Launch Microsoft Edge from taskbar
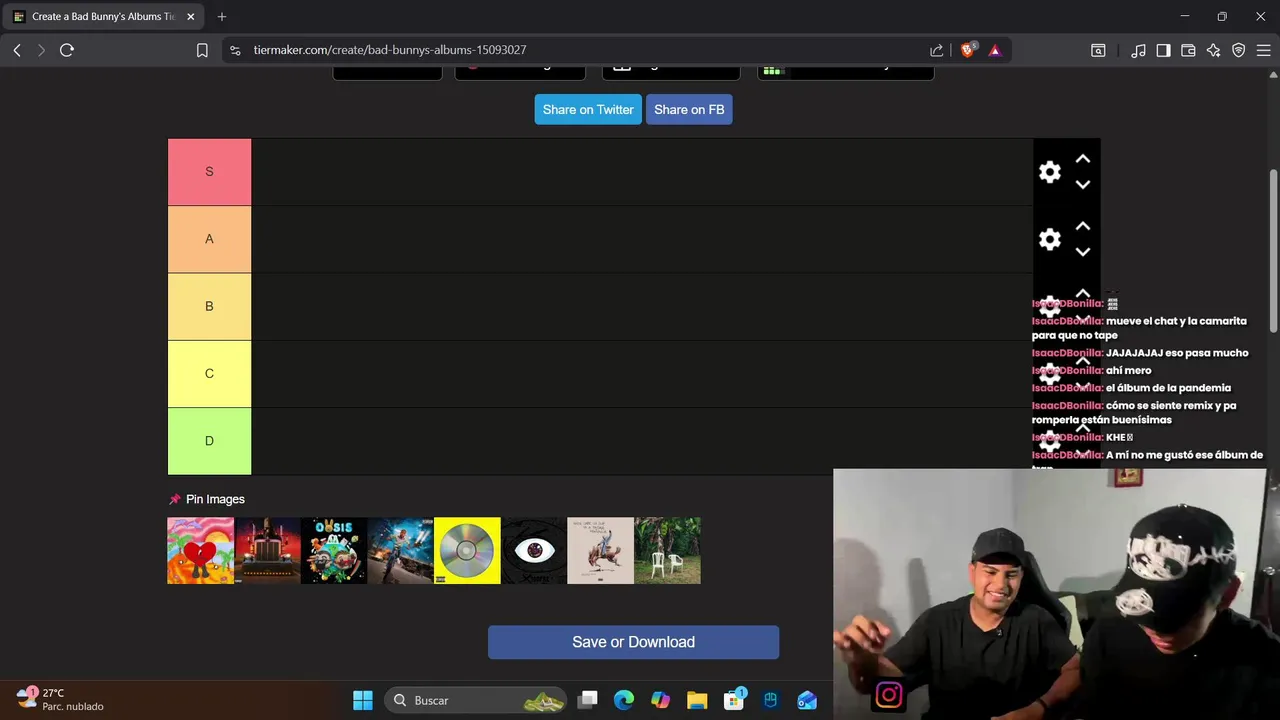Screen dimensions: 1280x720 pos(624,700)
